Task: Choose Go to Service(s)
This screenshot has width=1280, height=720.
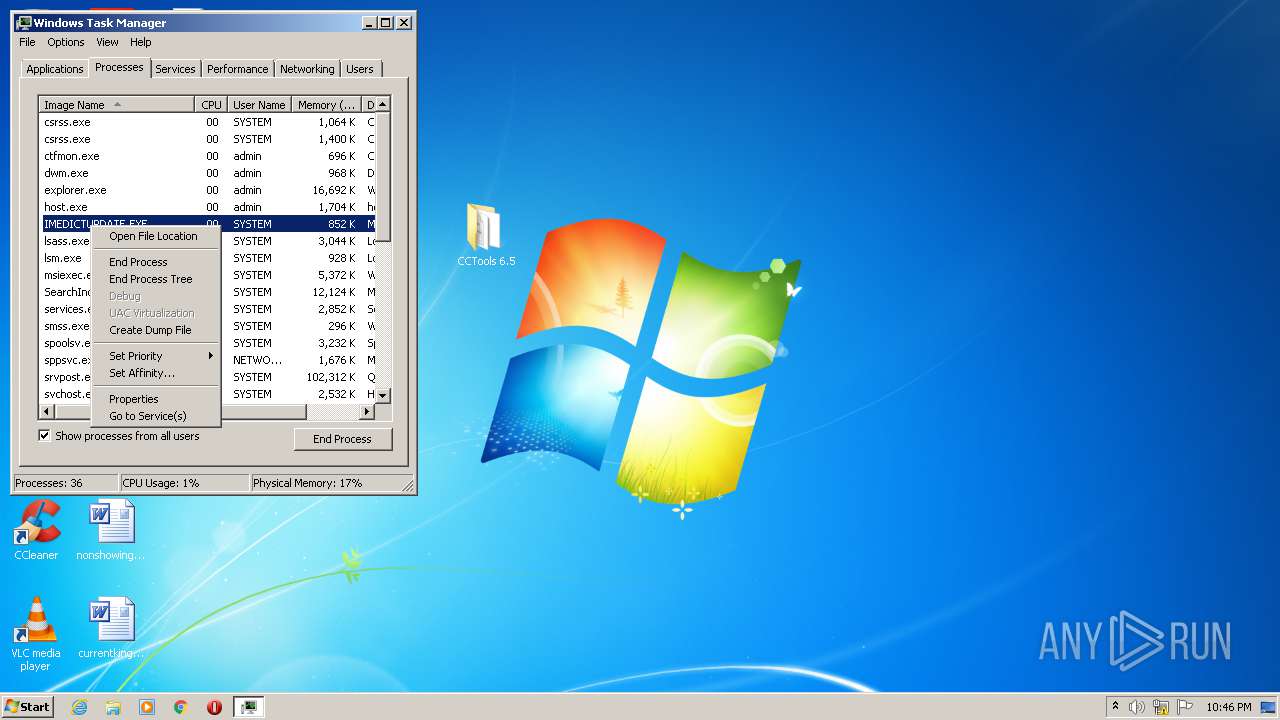Action: pos(155,416)
